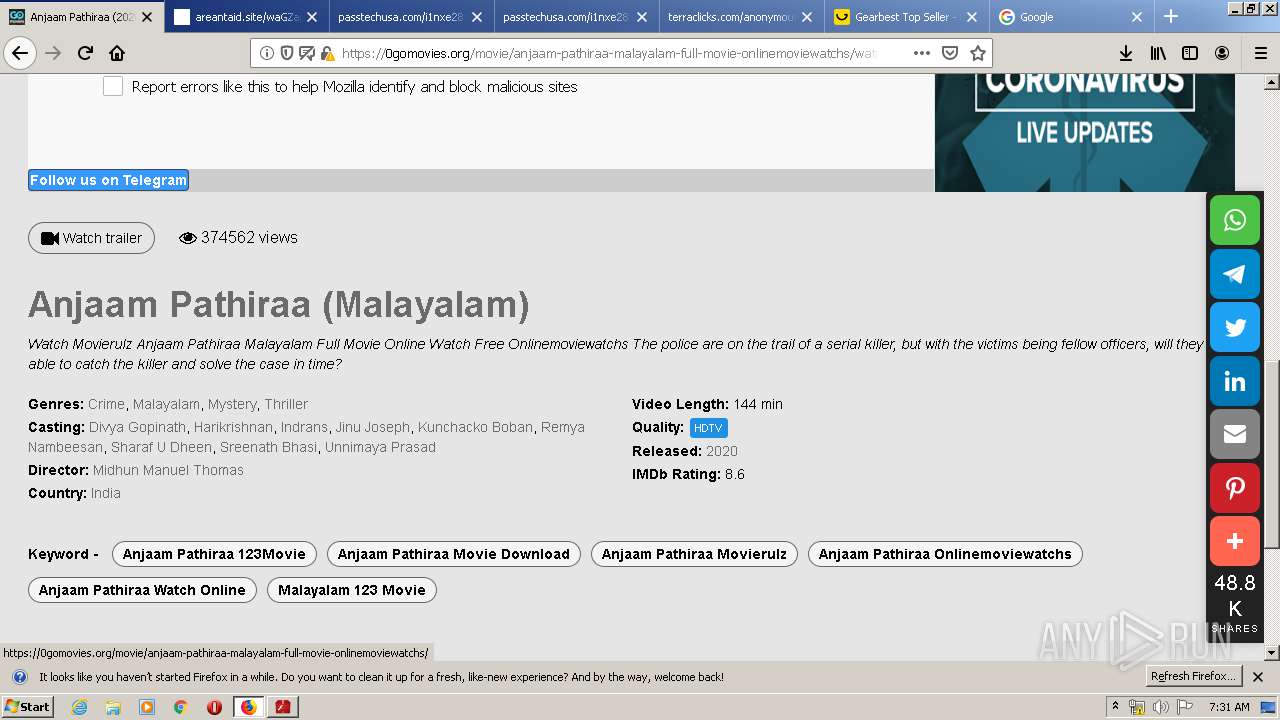
Task: Open the Library menu
Action: coord(1158,53)
